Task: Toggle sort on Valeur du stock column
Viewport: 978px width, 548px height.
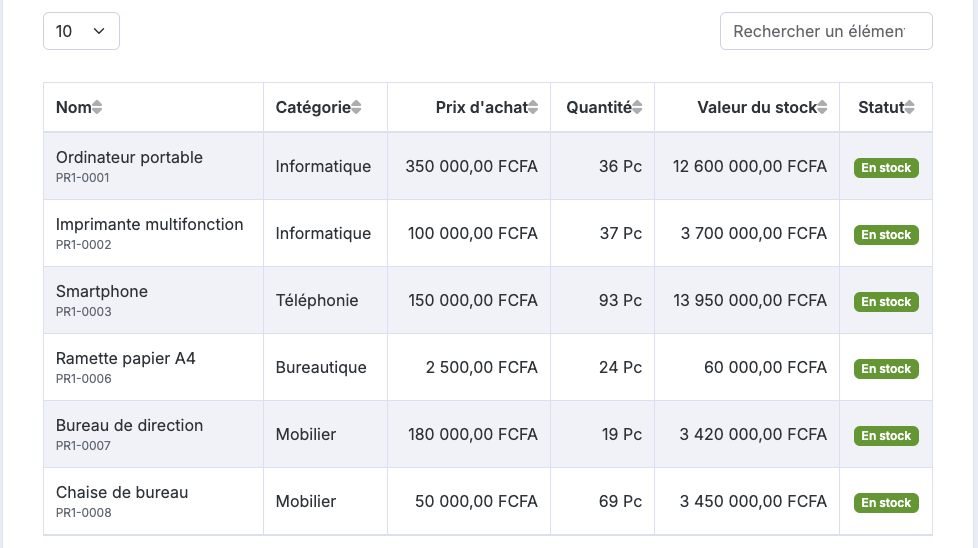Action: tap(822, 107)
